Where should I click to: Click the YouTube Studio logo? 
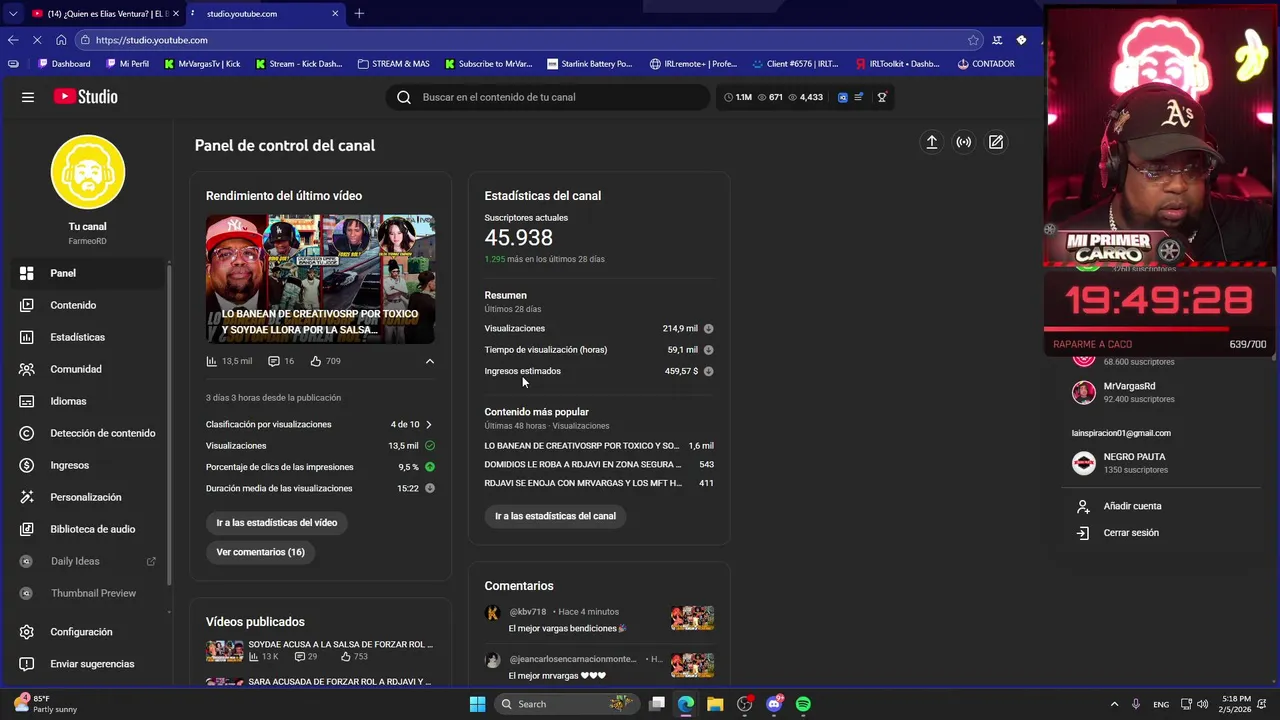click(86, 97)
